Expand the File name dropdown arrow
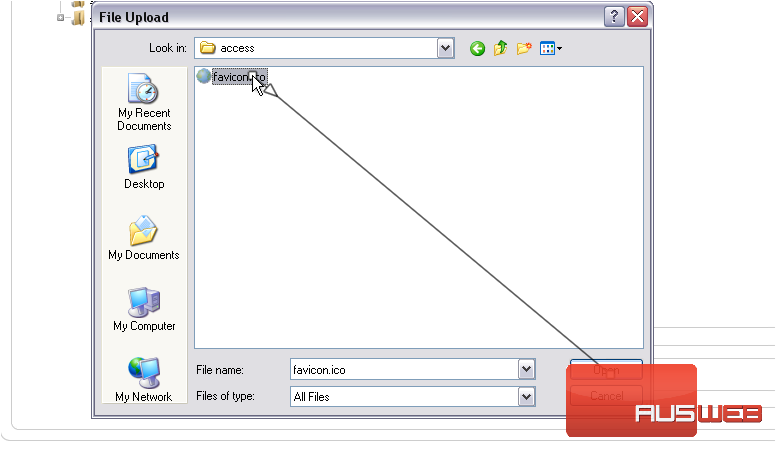Image resolution: width=776 pixels, height=450 pixels. (526, 369)
